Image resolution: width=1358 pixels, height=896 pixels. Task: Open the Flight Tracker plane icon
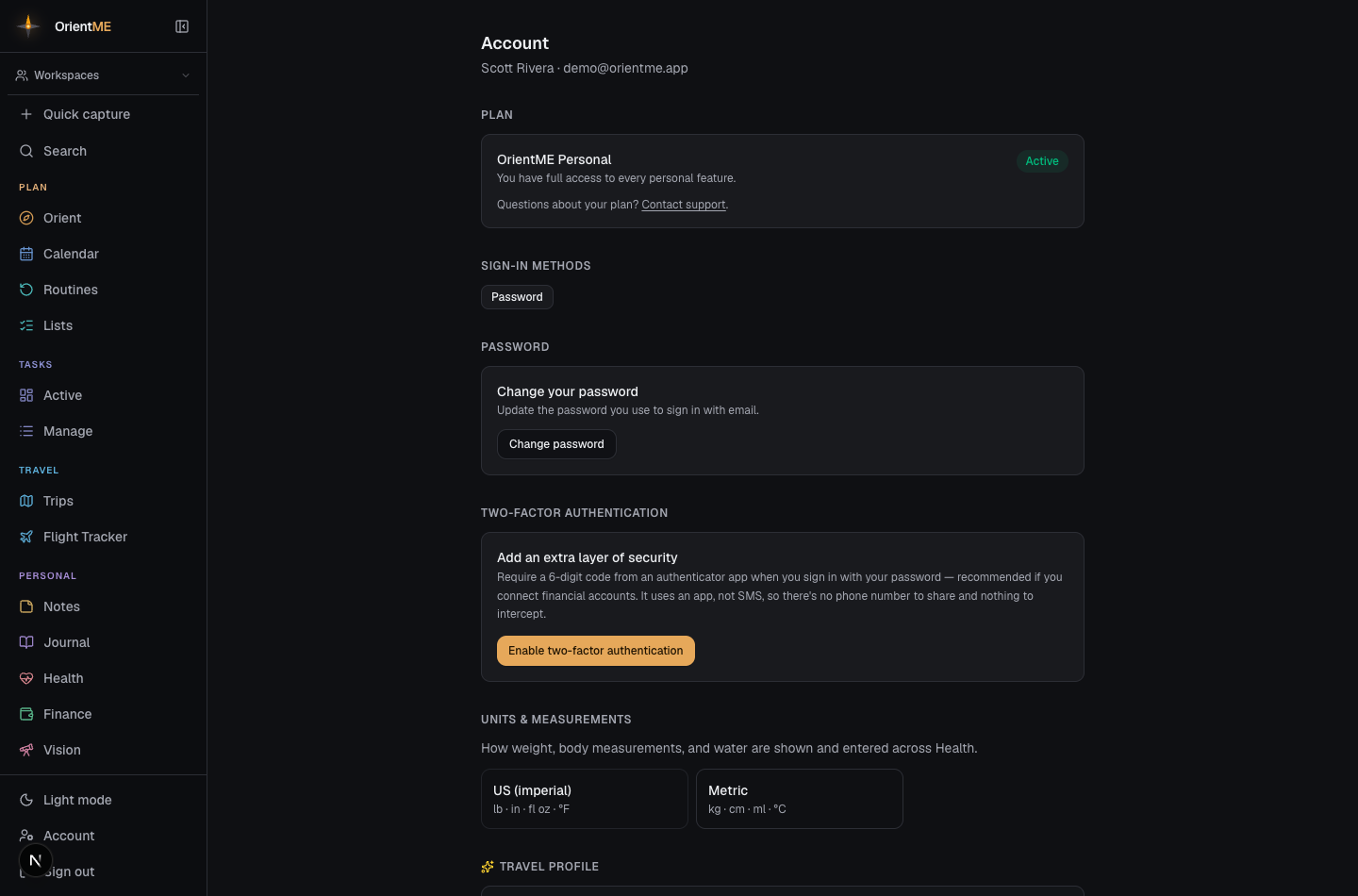26,537
